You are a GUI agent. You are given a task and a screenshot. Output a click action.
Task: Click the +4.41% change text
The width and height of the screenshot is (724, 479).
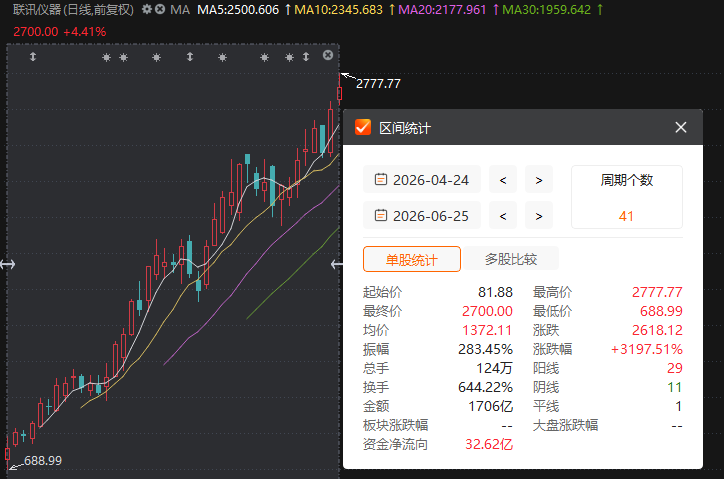(x=84, y=32)
